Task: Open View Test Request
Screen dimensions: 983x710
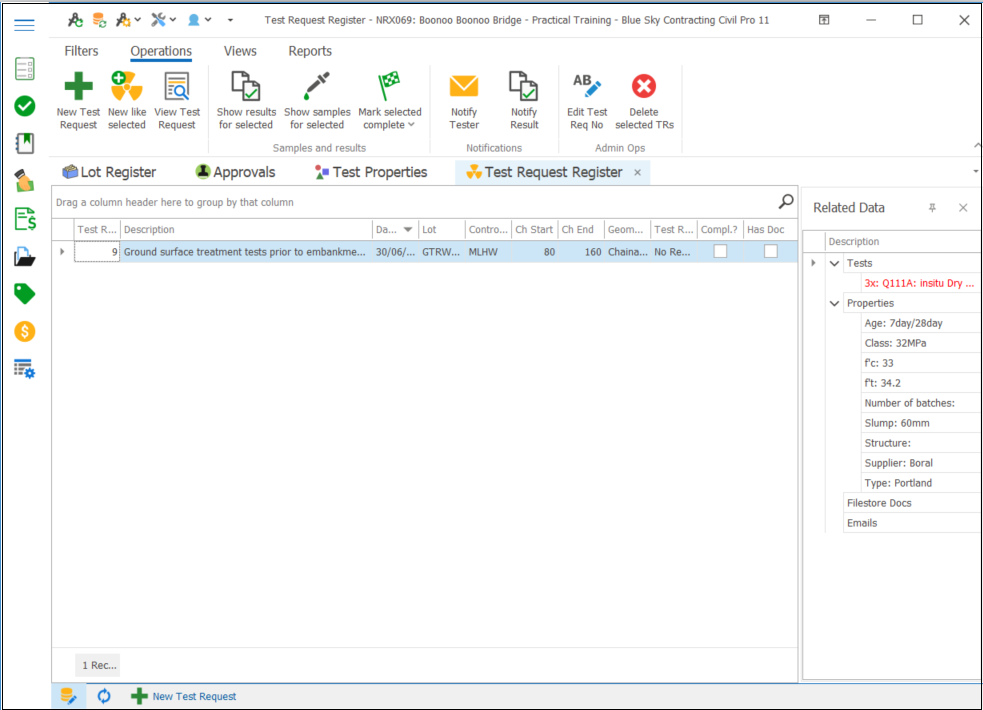Action: point(177,88)
